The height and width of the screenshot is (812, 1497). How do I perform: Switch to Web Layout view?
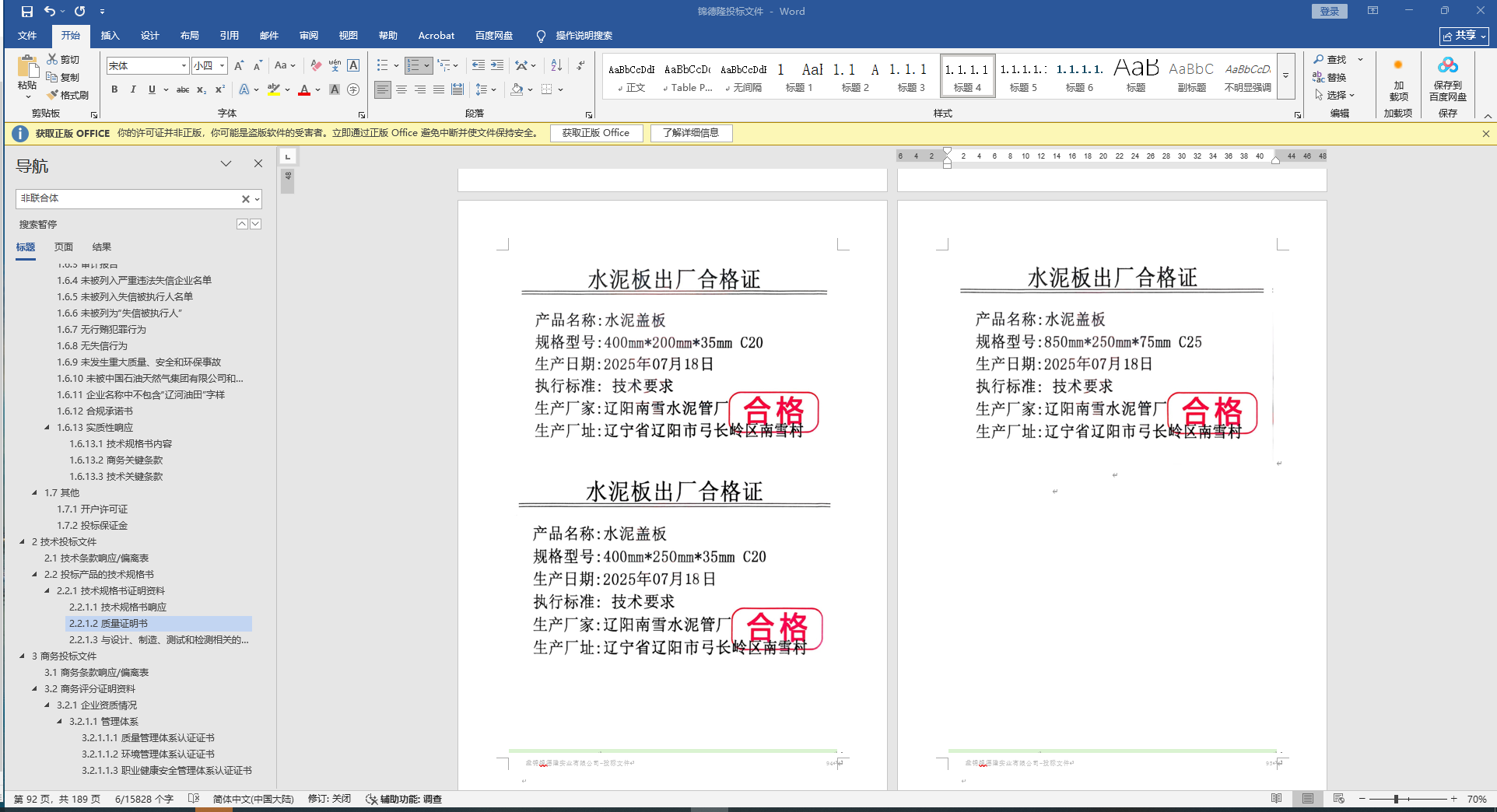(x=1339, y=799)
